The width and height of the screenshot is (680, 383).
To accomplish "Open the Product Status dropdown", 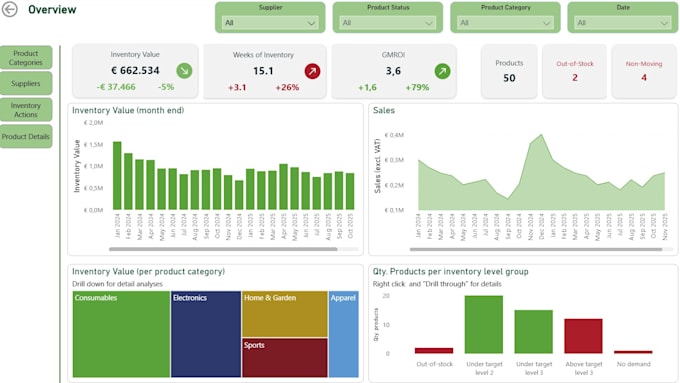I will [x=388, y=23].
